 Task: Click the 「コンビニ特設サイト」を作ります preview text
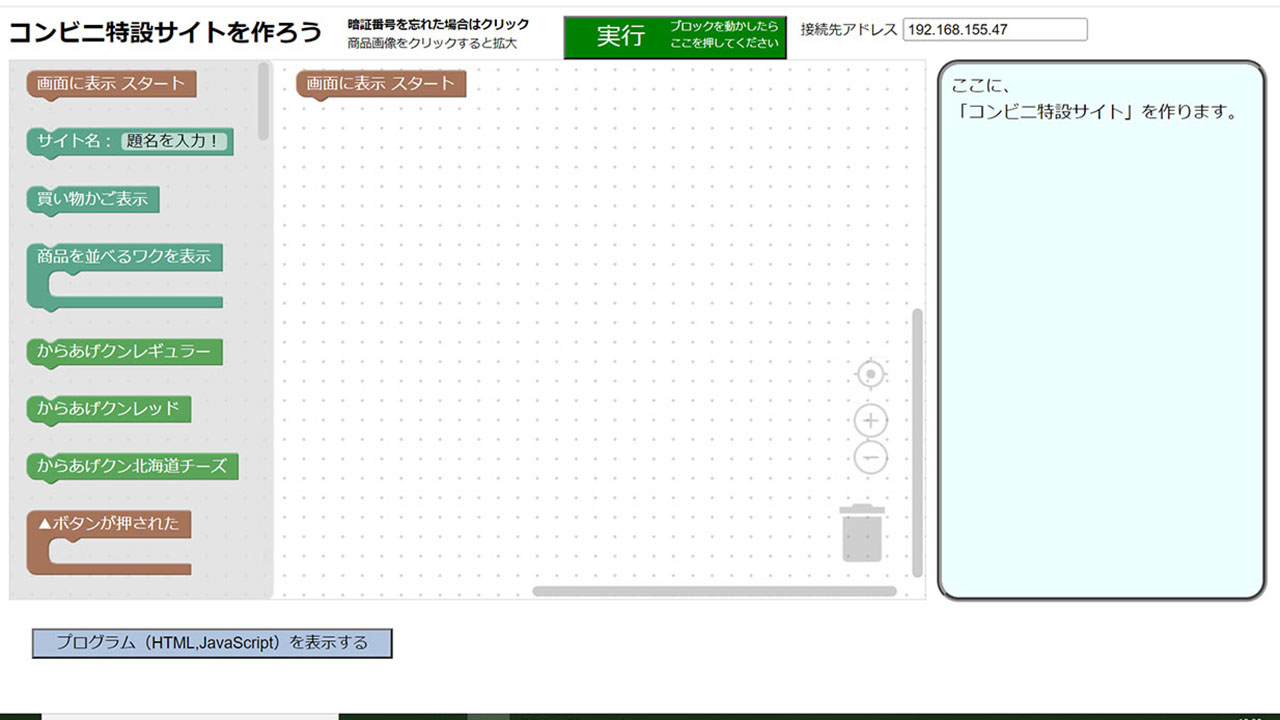point(1096,112)
